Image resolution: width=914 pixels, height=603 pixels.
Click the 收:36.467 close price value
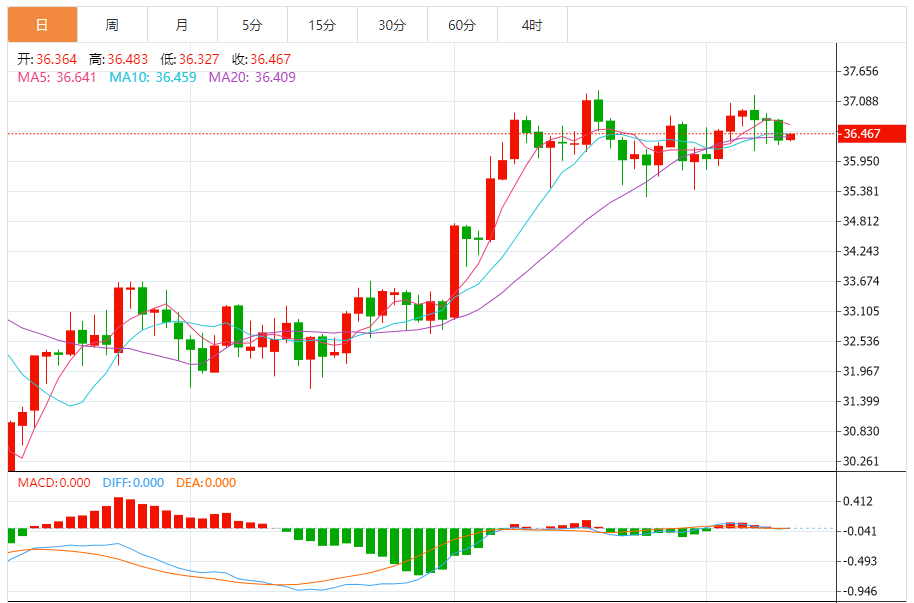point(261,59)
